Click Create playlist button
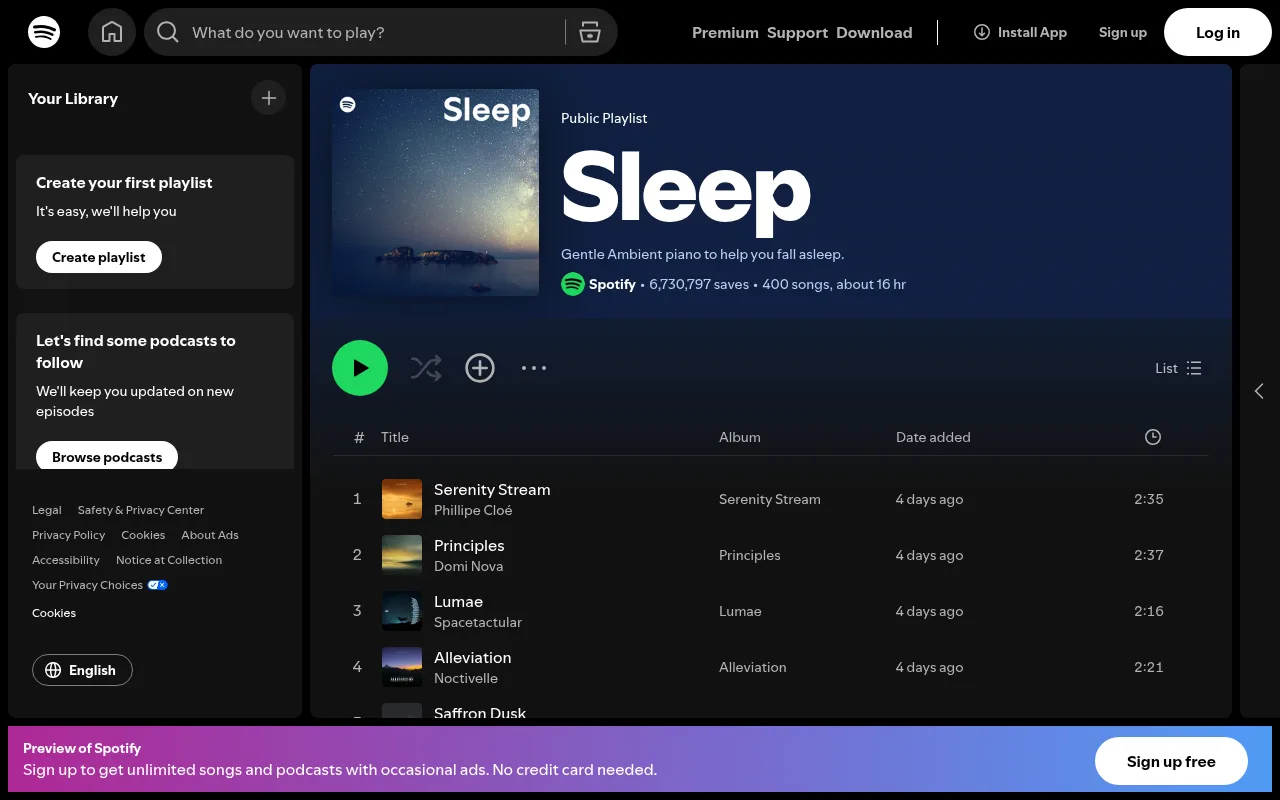 99,257
